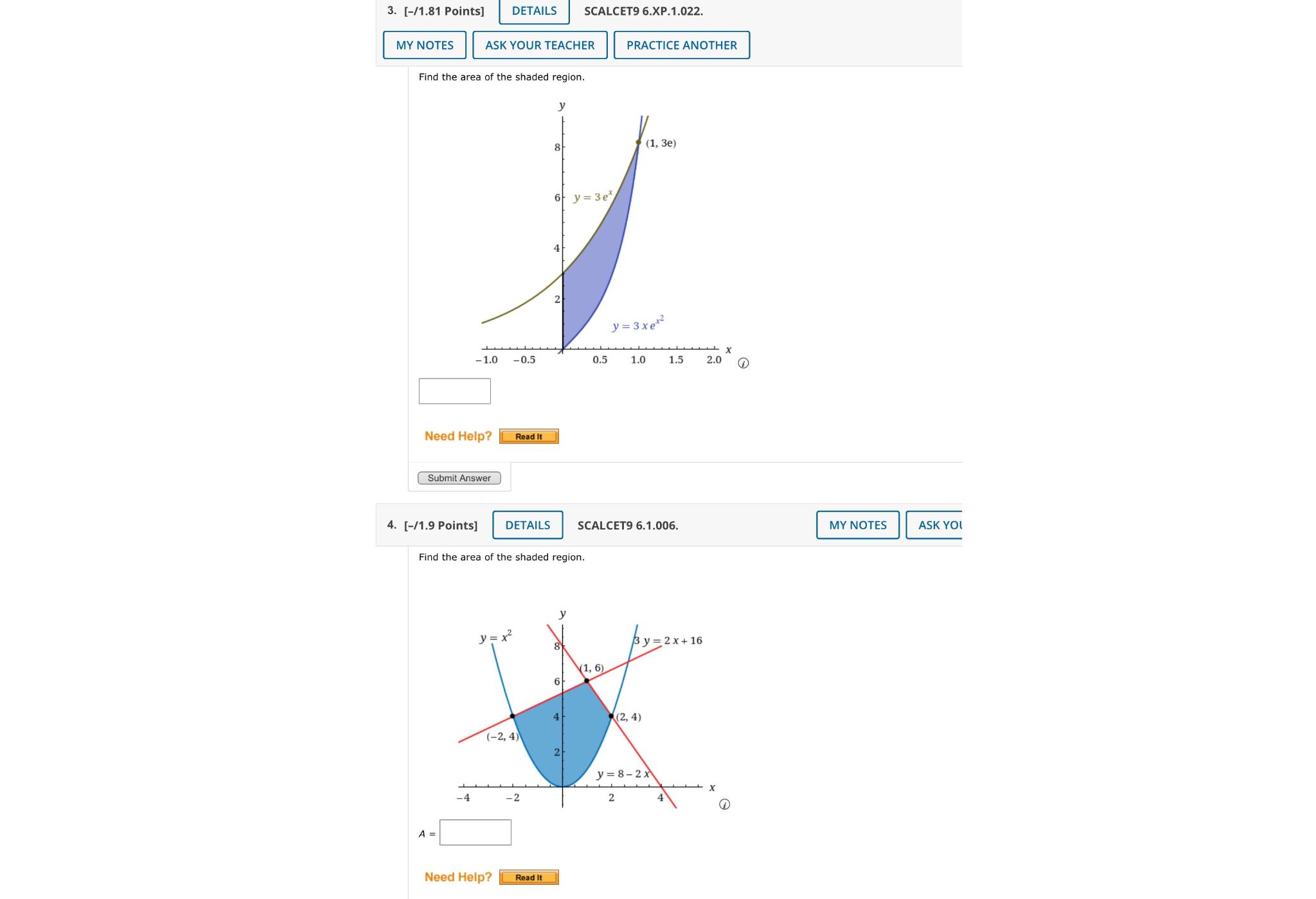
Task: Click the Need Help? label on question 4
Action: tap(458, 877)
